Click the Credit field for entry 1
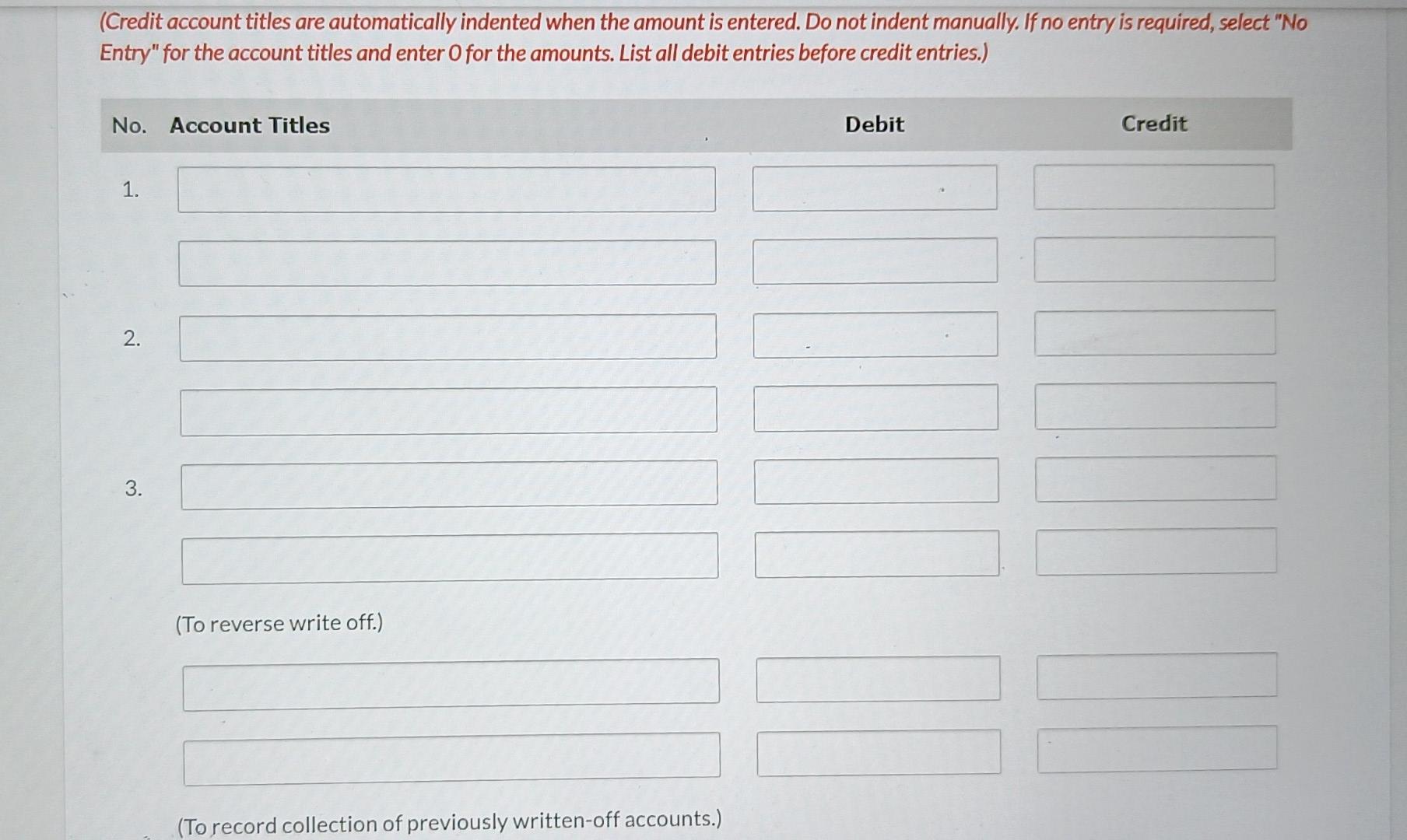This screenshot has height=840, width=1407. pos(1153,187)
